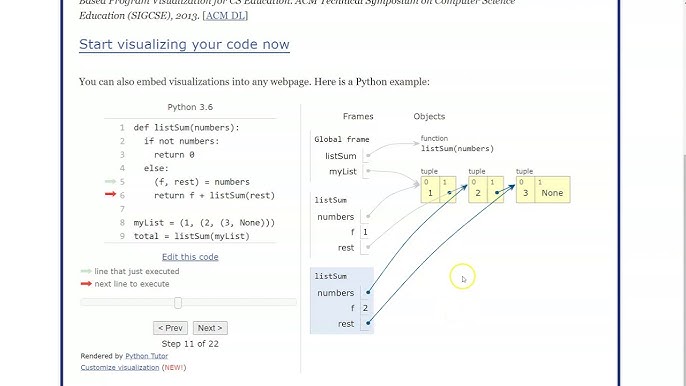This screenshot has width=686, height=386.
Task: Click the first tuple box with value 1
Action: [x=438, y=189]
